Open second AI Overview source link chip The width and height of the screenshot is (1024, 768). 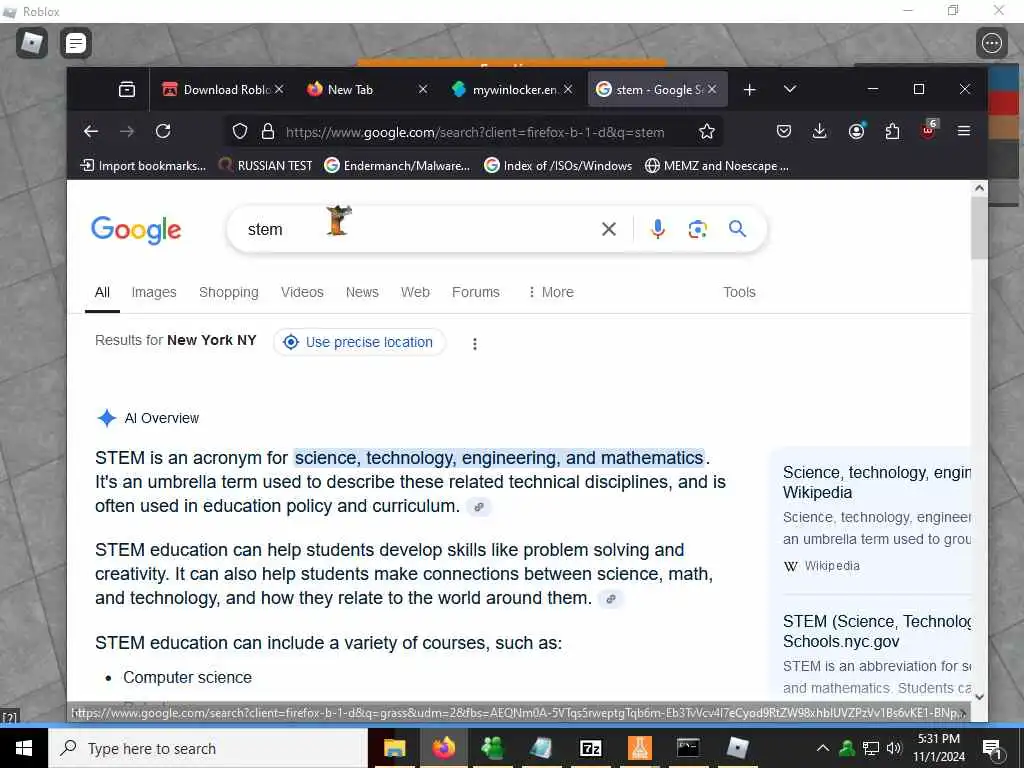tap(611, 599)
